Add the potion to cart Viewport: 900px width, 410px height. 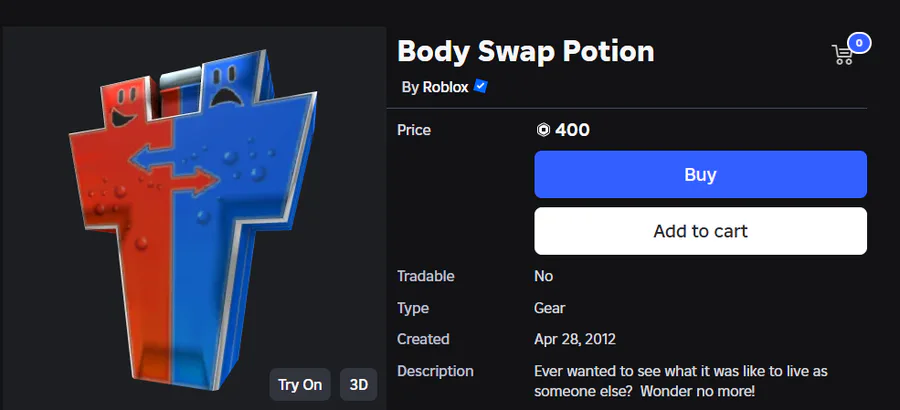pos(700,231)
